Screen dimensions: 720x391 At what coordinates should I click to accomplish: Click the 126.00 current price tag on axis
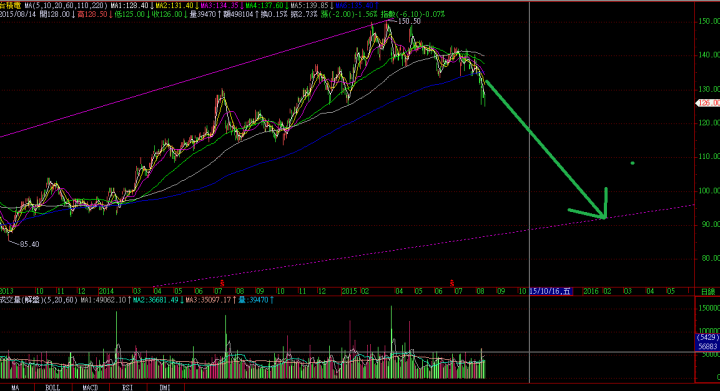click(x=709, y=103)
